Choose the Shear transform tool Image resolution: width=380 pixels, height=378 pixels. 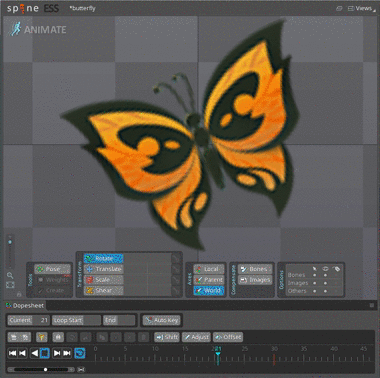104,290
